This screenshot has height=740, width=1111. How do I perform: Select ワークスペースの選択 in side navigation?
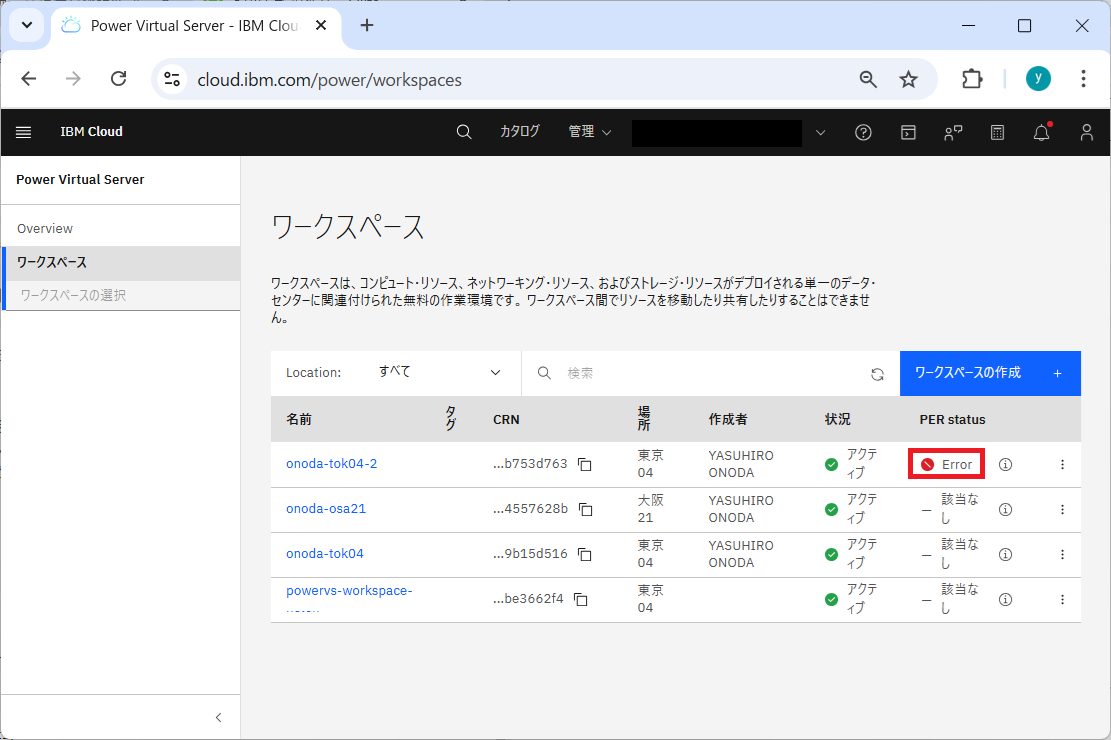73,296
